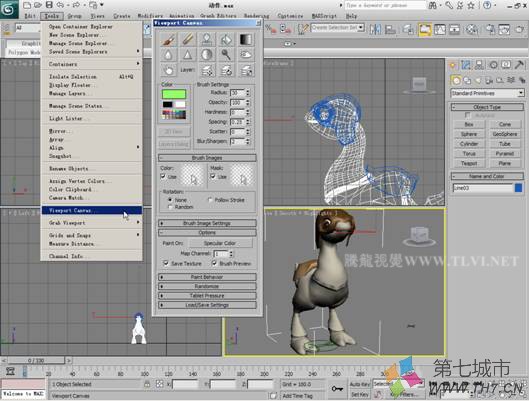This screenshot has height=401, width=529.
Task: Open the Customize menu
Action: point(290,16)
